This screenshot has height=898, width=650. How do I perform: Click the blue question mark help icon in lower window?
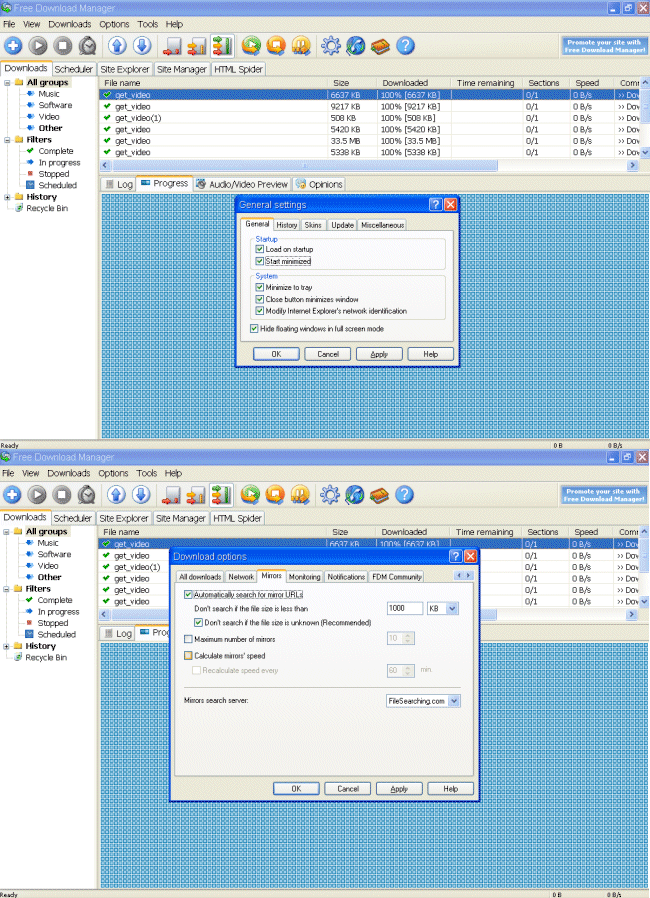(x=404, y=495)
